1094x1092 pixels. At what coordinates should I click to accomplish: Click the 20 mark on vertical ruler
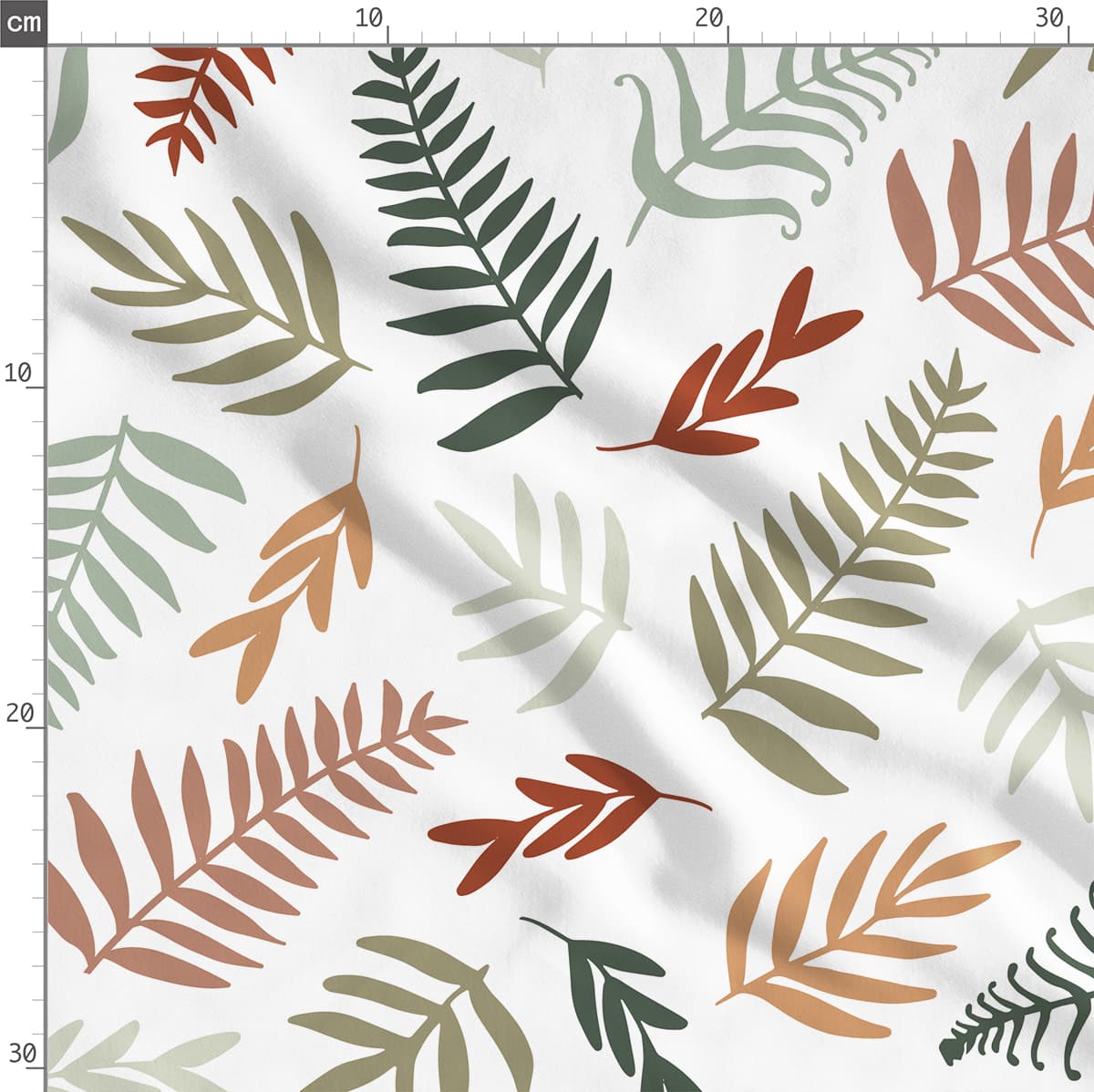point(18,714)
